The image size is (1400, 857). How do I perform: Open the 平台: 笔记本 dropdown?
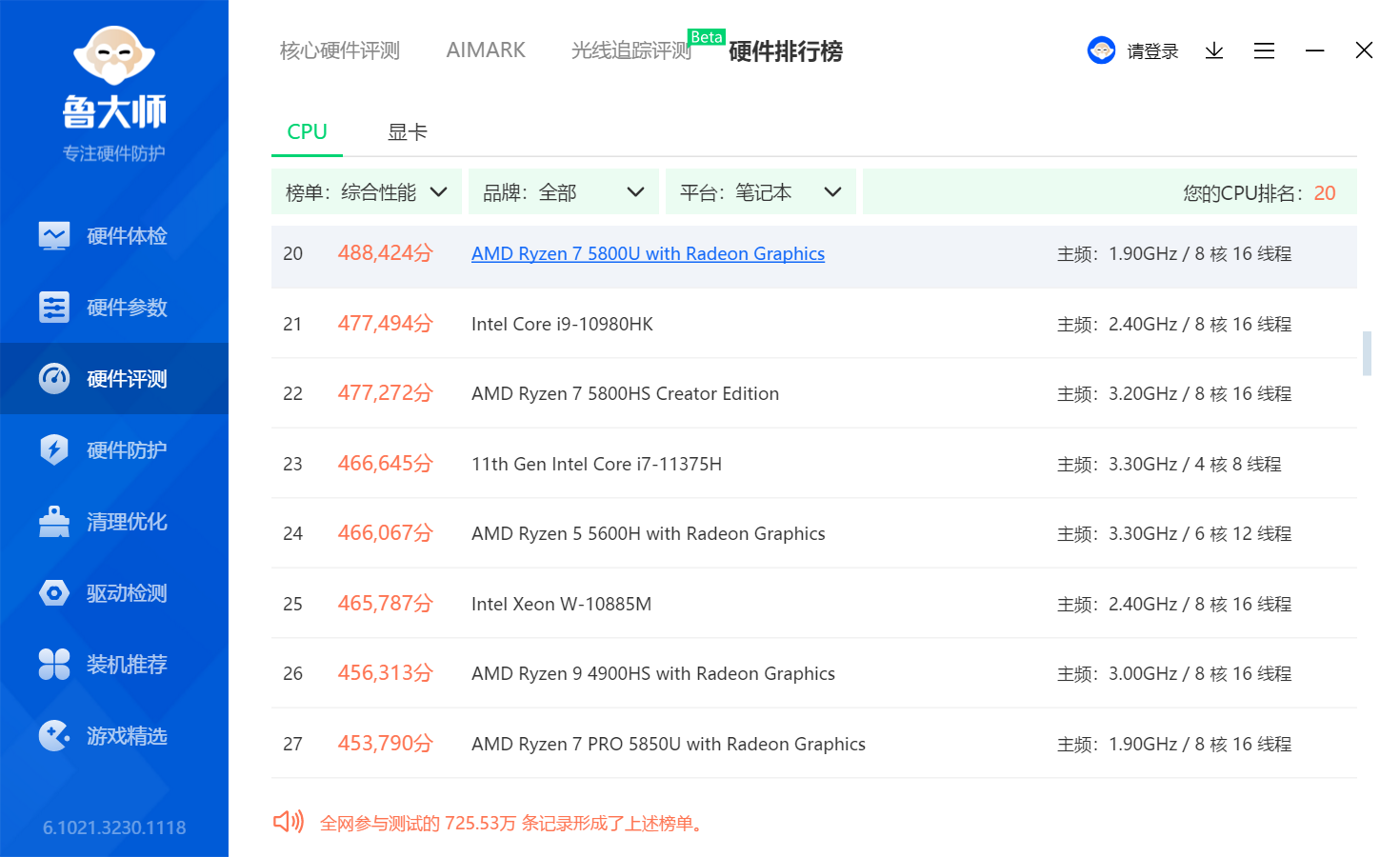click(x=761, y=192)
